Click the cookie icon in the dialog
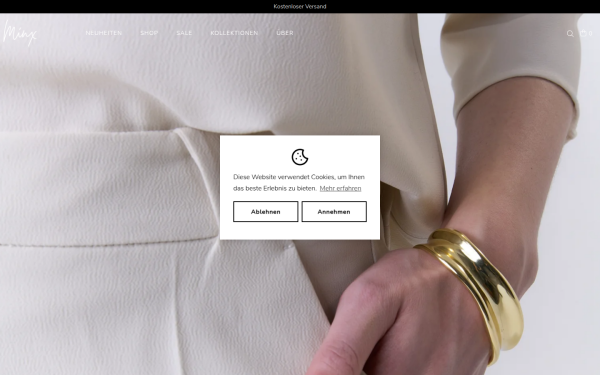600x375 pixels. click(x=300, y=157)
